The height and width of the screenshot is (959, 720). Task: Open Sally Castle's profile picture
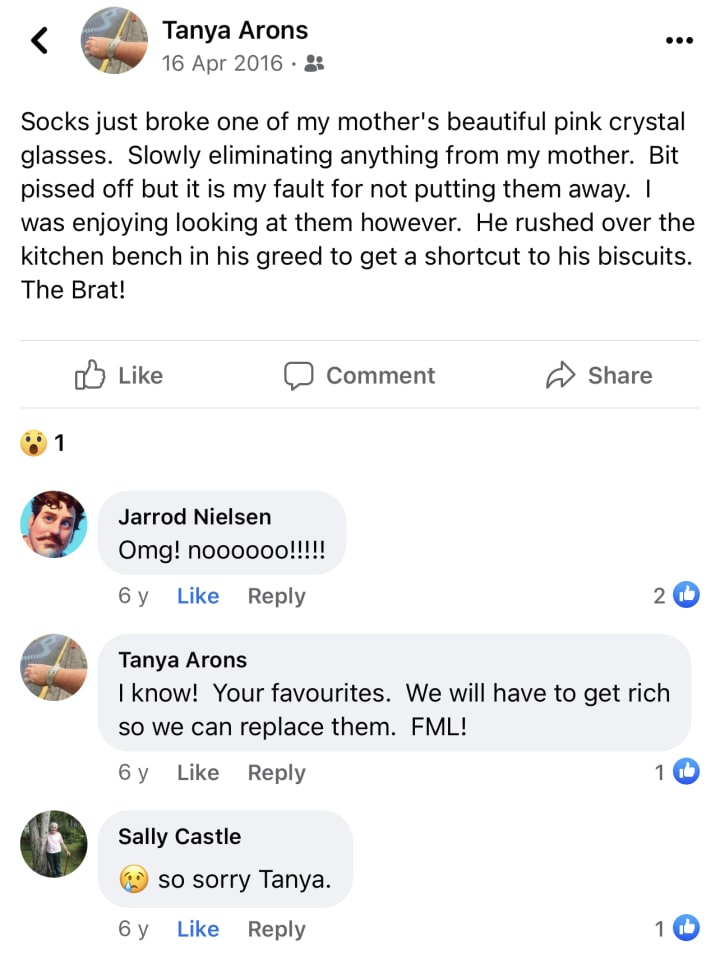tap(54, 844)
